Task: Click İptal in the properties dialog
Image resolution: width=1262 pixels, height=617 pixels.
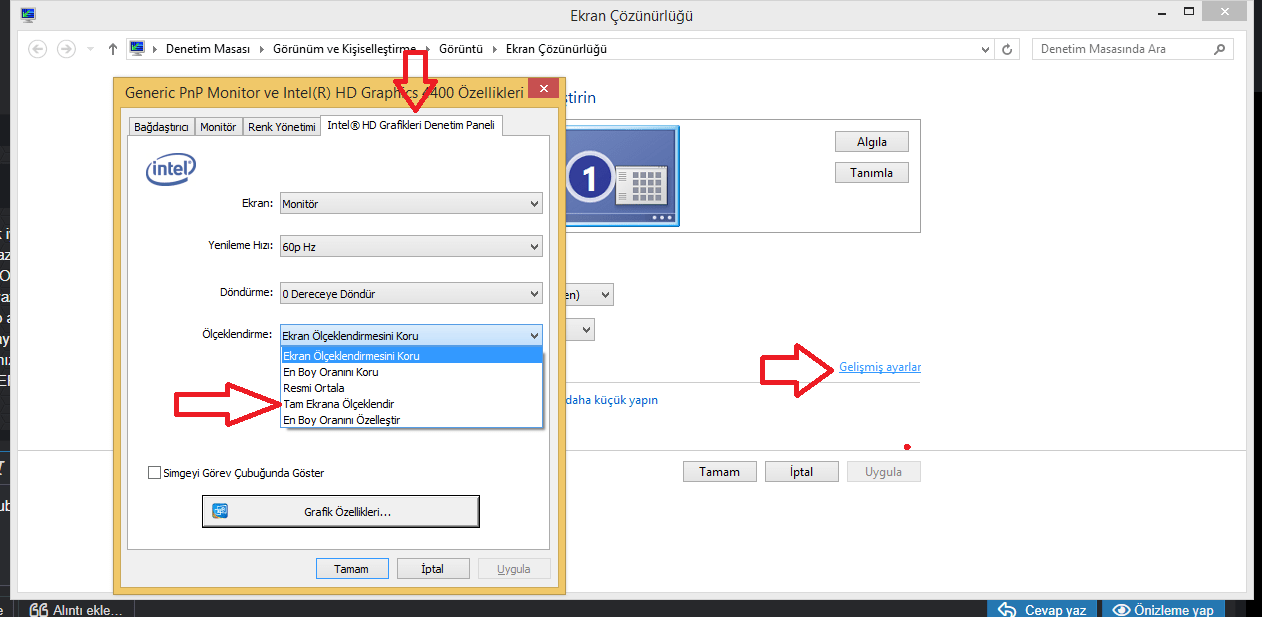Action: click(x=433, y=569)
